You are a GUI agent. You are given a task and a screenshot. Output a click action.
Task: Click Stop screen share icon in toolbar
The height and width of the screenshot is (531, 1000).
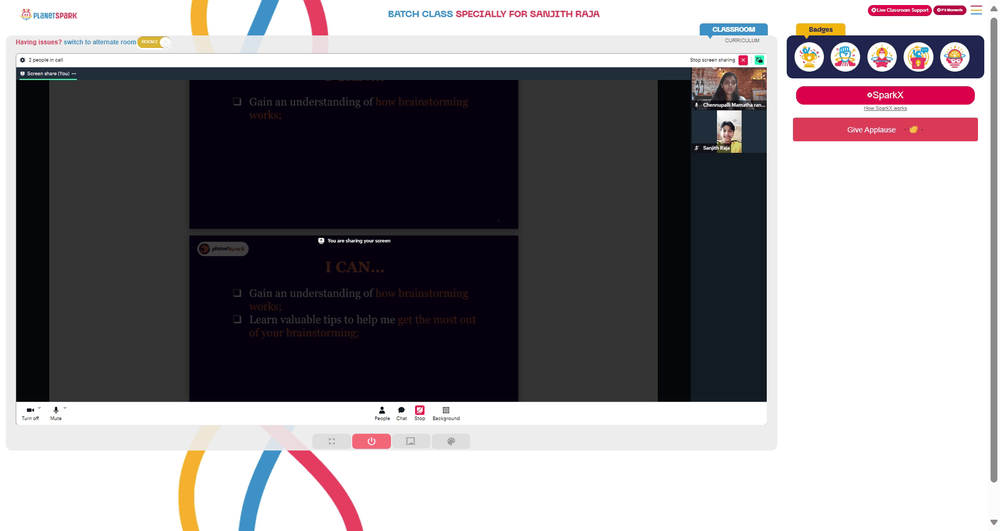point(420,413)
